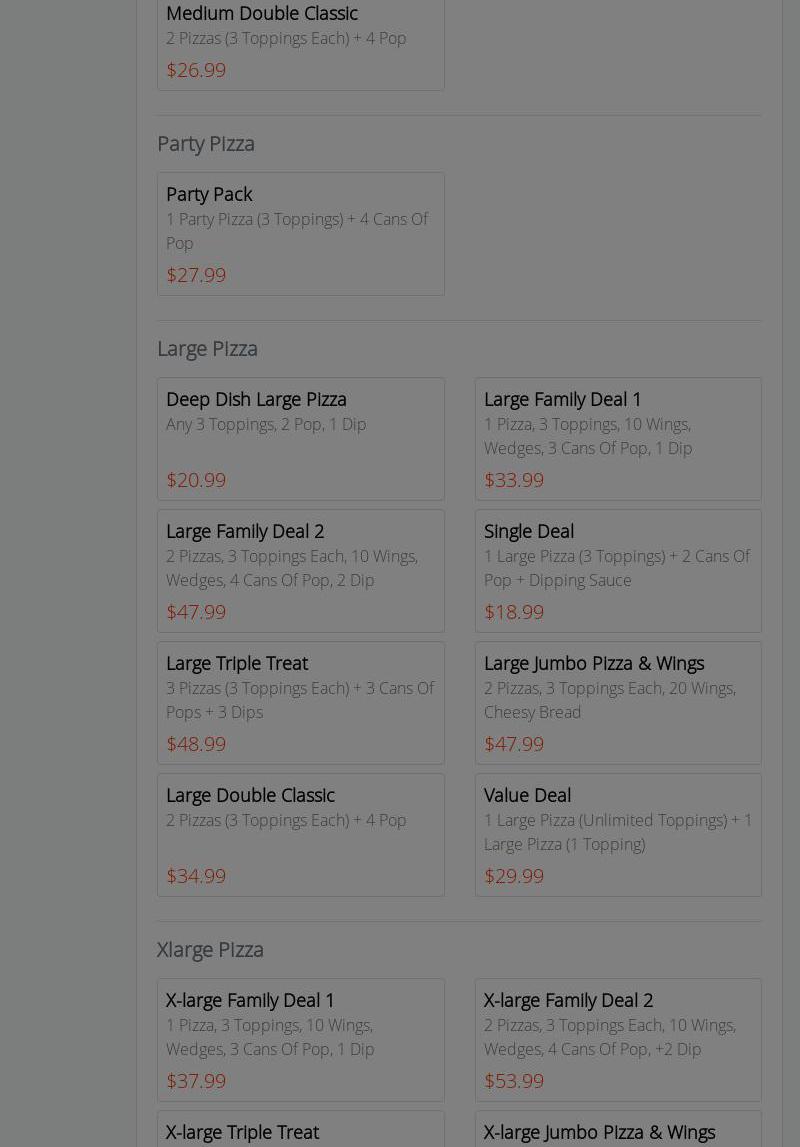Pick the X-large Triple Treat deal
Screen dimensions: 800x1147
(242, 1131)
